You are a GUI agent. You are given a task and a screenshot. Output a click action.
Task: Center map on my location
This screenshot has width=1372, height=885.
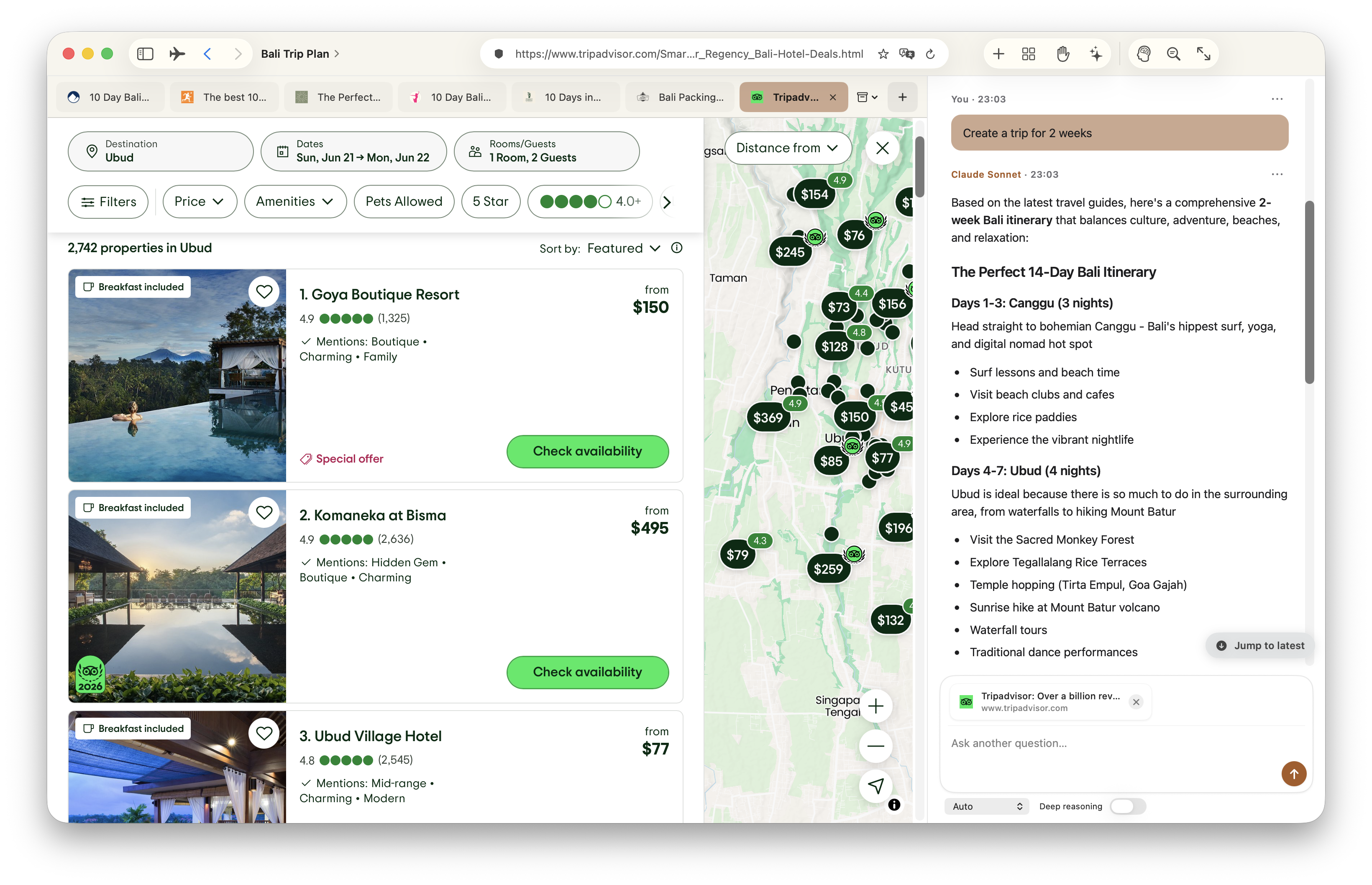pyautogui.click(x=876, y=785)
